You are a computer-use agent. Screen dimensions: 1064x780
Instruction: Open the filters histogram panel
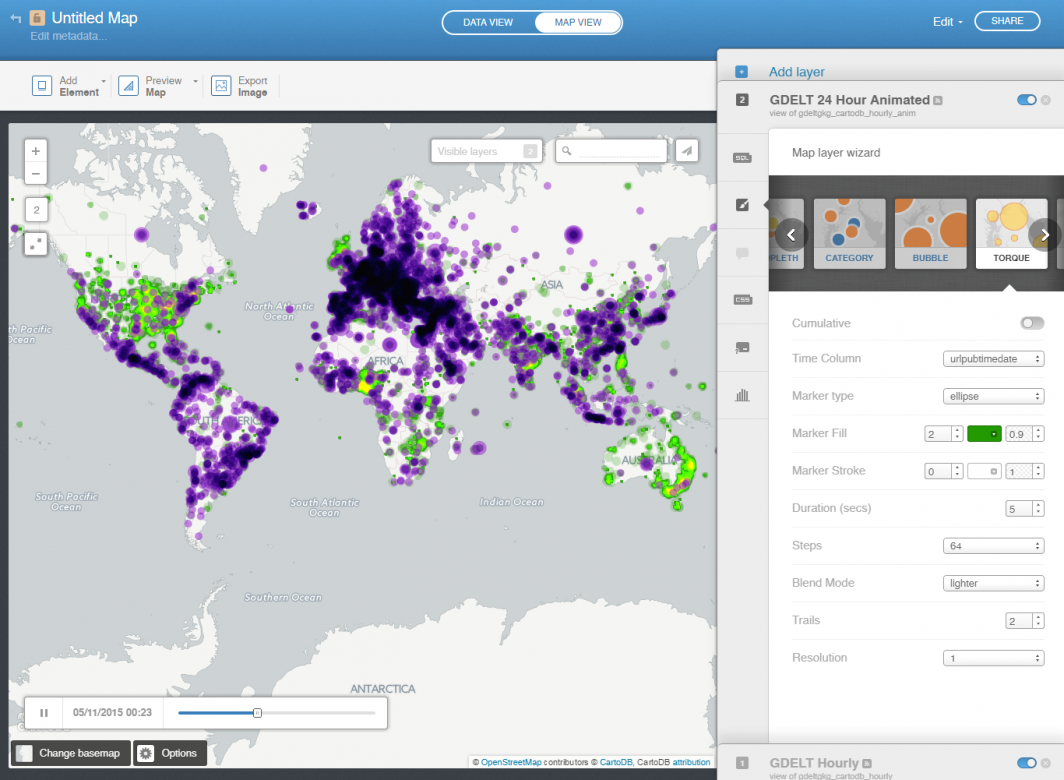point(742,395)
